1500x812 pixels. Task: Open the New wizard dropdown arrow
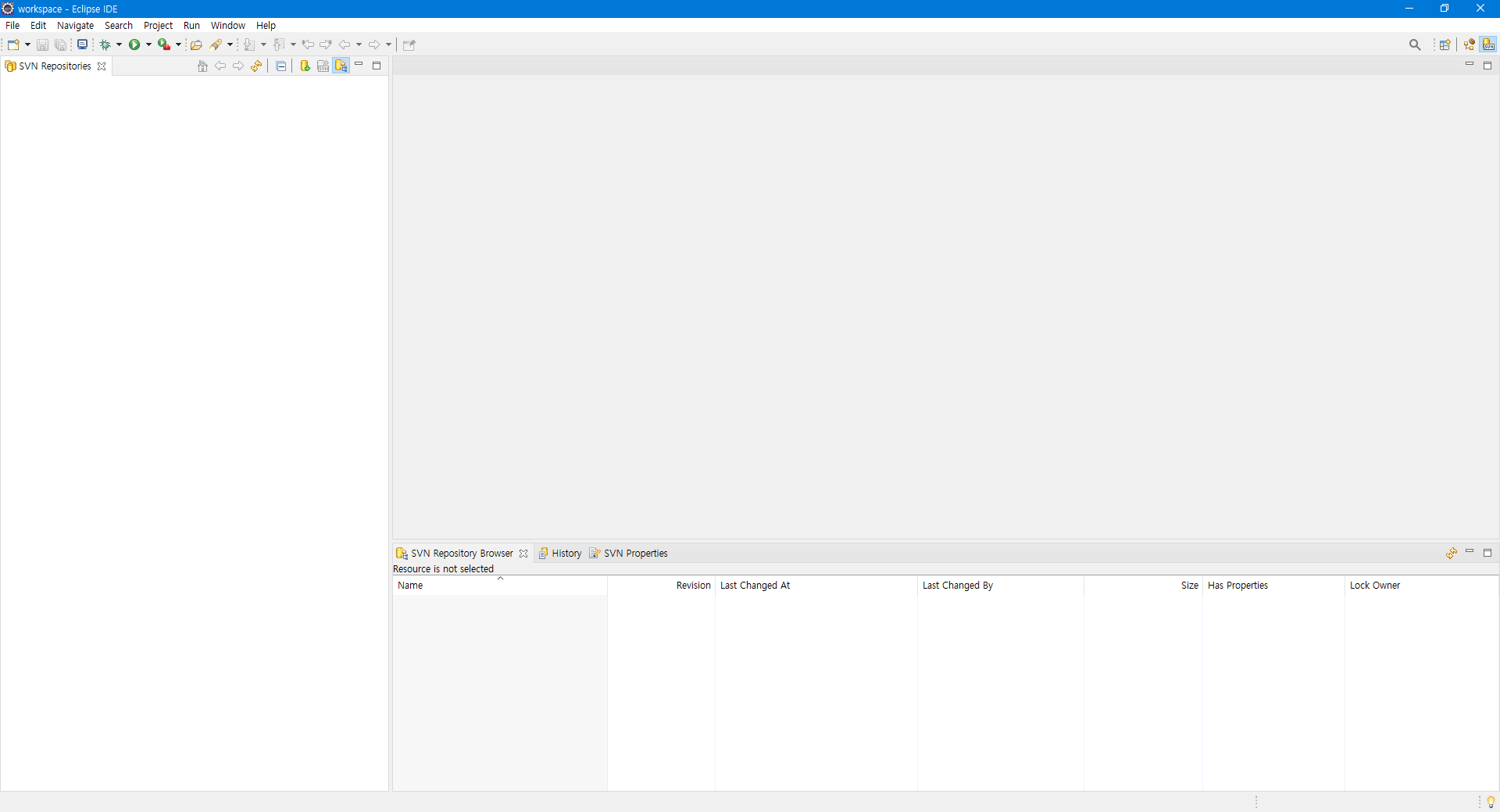27,45
